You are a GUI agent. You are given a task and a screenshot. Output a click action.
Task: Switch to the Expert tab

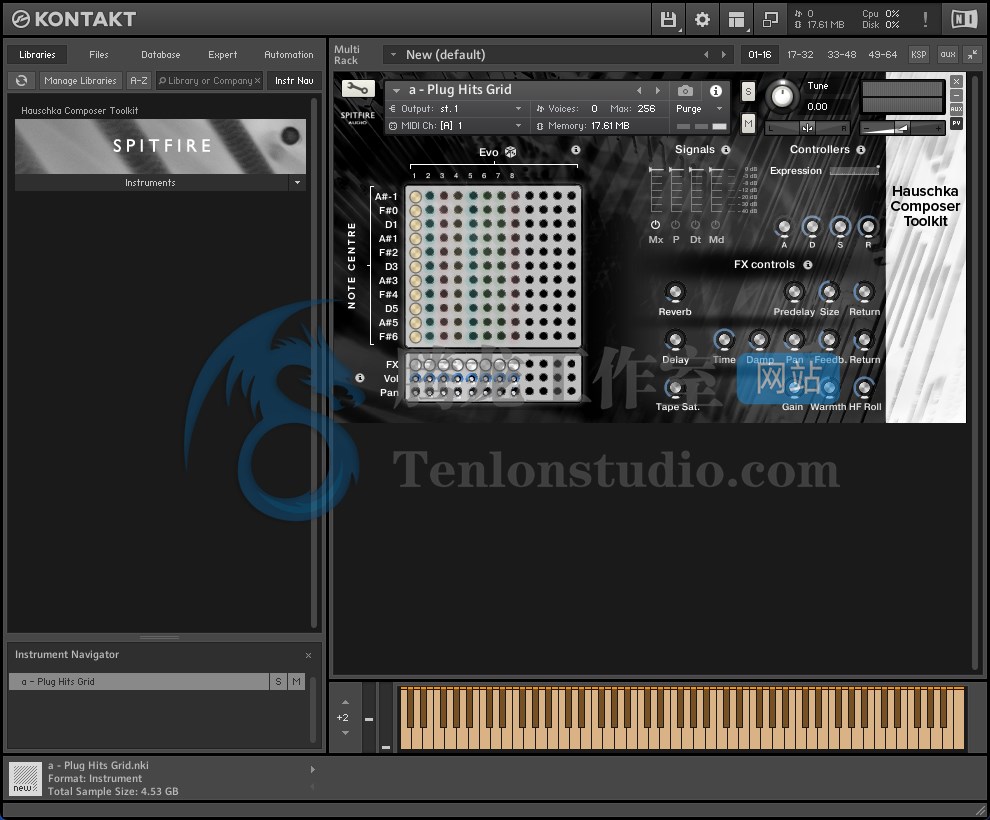pos(222,55)
